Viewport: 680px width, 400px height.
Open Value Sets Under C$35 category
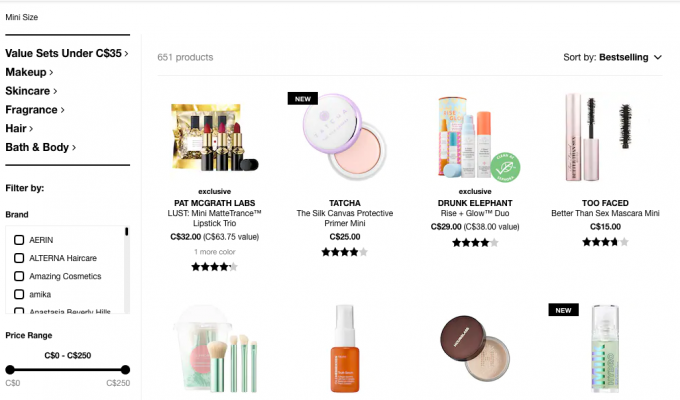(x=67, y=53)
